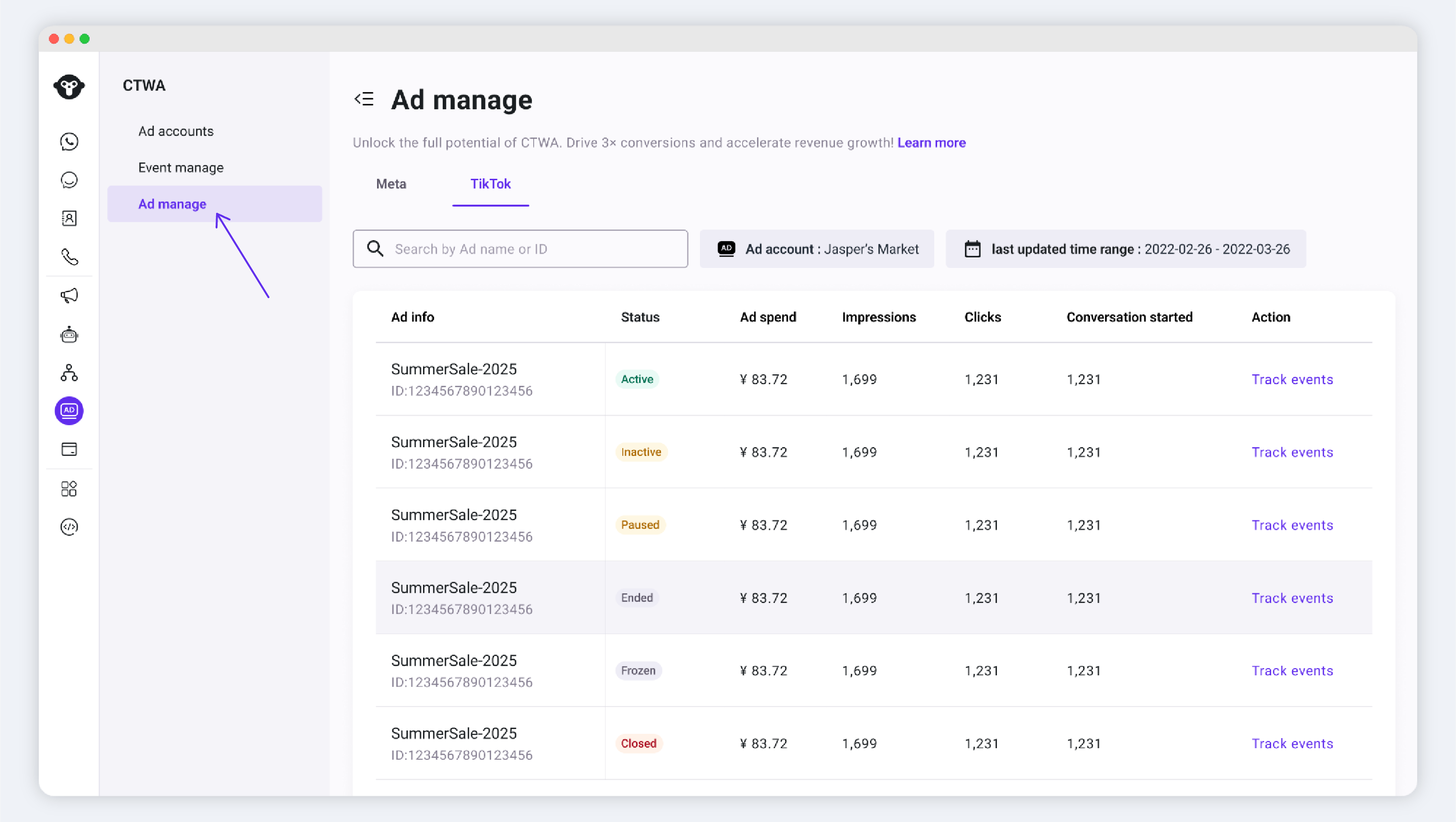Image resolution: width=1456 pixels, height=822 pixels.
Task: Open the contacts icon in sidebar
Action: 69,218
